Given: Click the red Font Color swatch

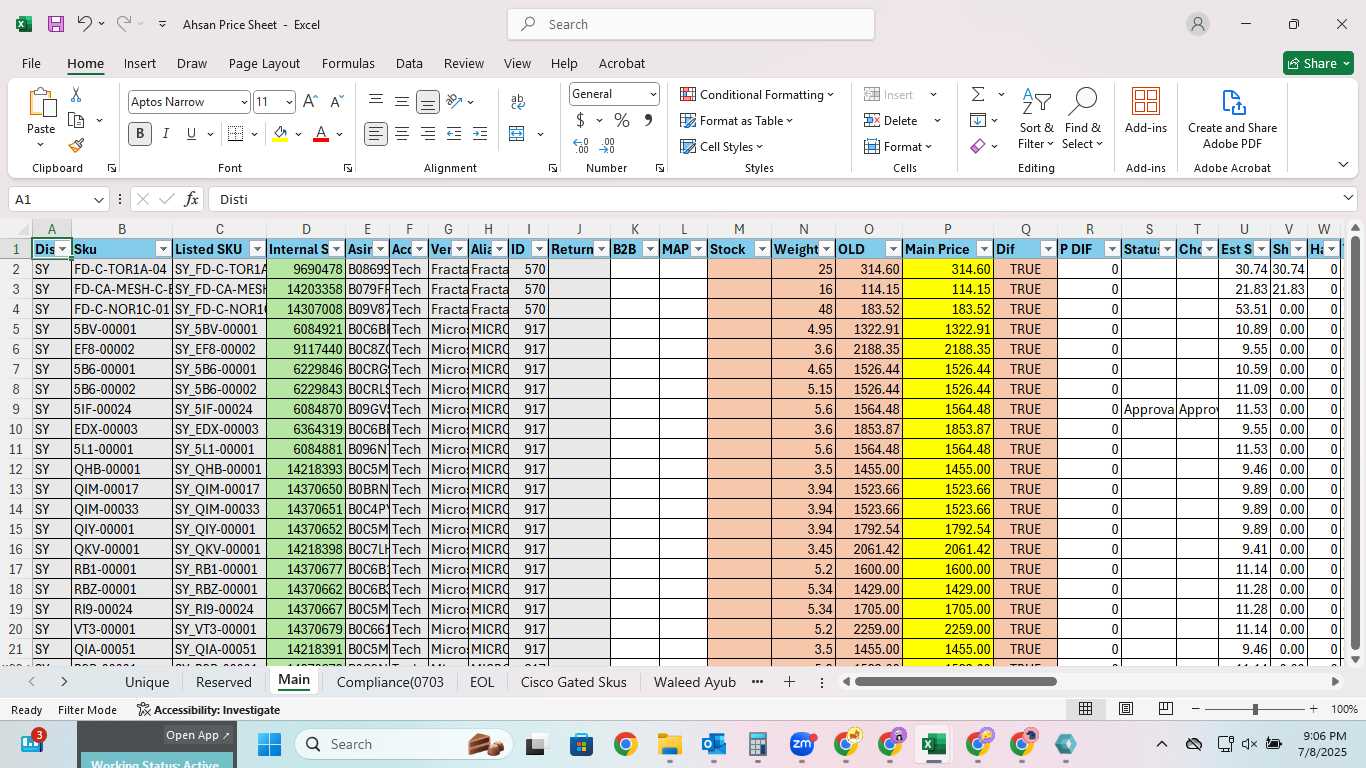Looking at the screenshot, I should coord(321,134).
